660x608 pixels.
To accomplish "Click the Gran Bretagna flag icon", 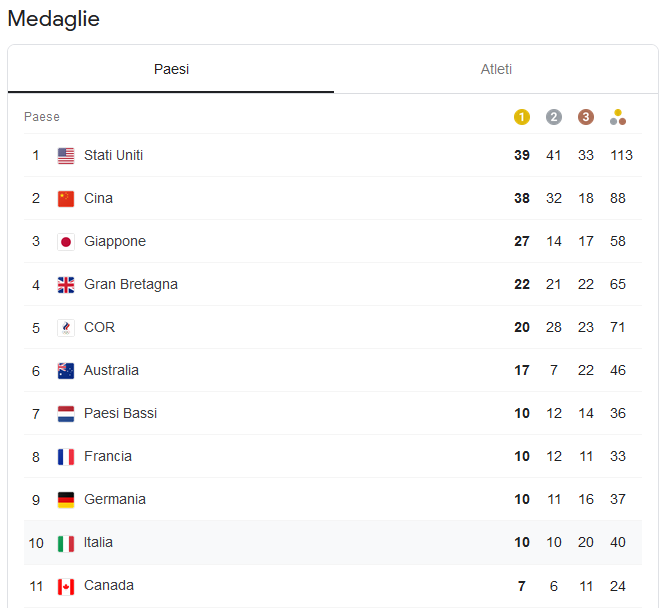I will coord(66,285).
